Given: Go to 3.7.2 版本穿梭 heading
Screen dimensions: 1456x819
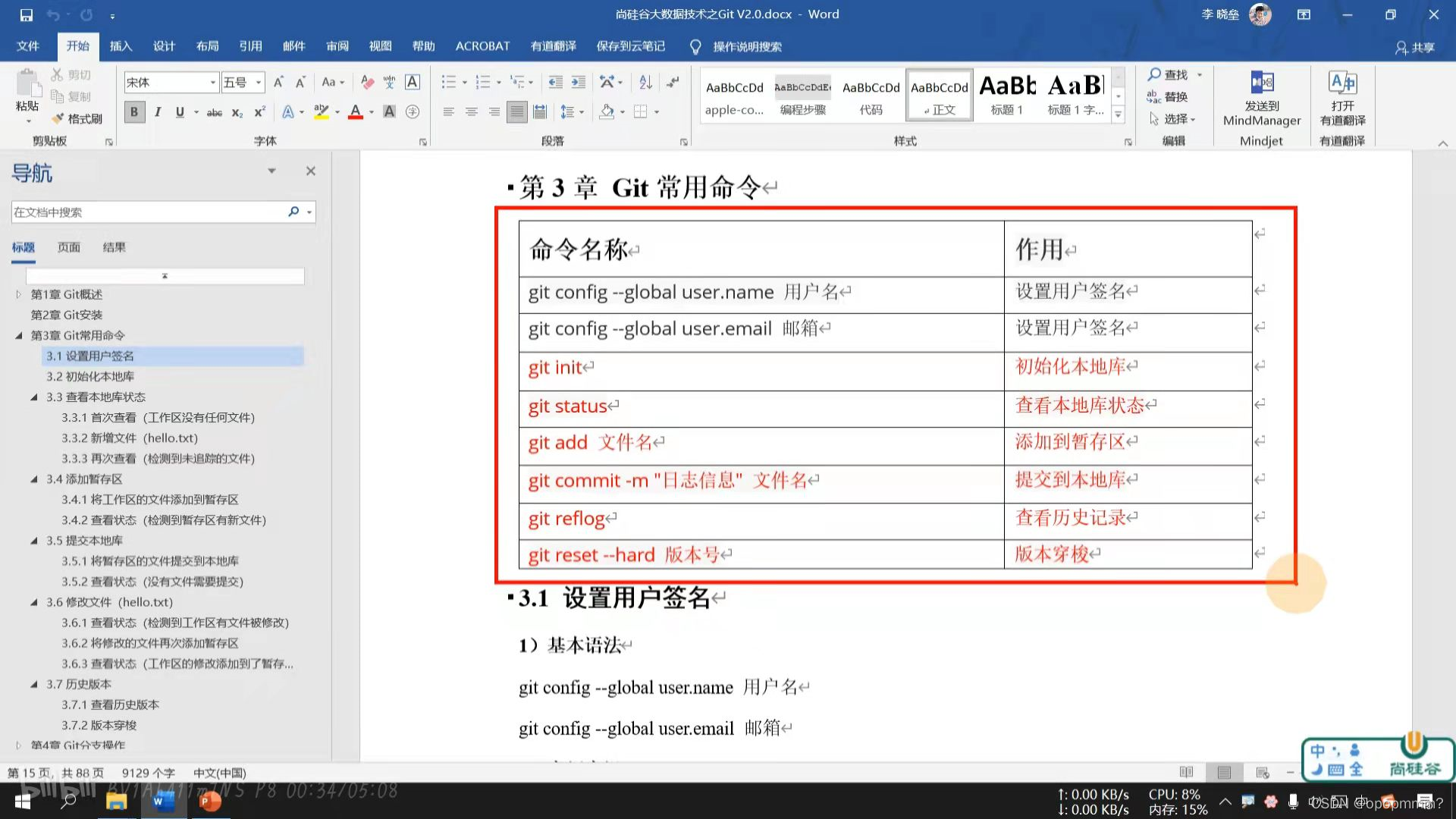Looking at the screenshot, I should click(x=99, y=725).
